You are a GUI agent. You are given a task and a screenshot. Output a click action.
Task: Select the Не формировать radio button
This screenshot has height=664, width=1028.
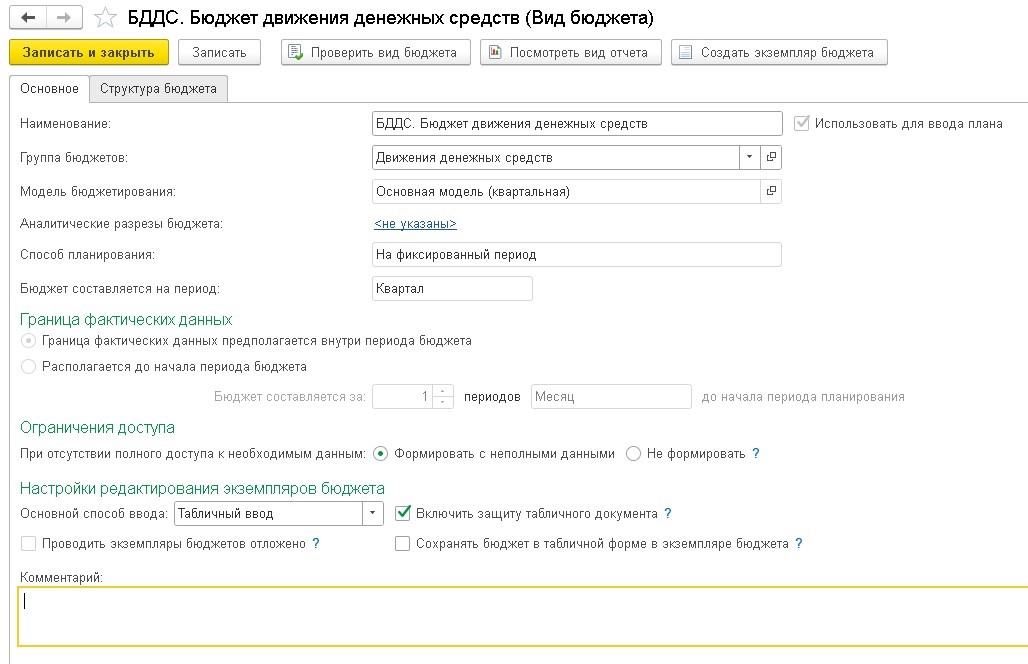[633, 454]
